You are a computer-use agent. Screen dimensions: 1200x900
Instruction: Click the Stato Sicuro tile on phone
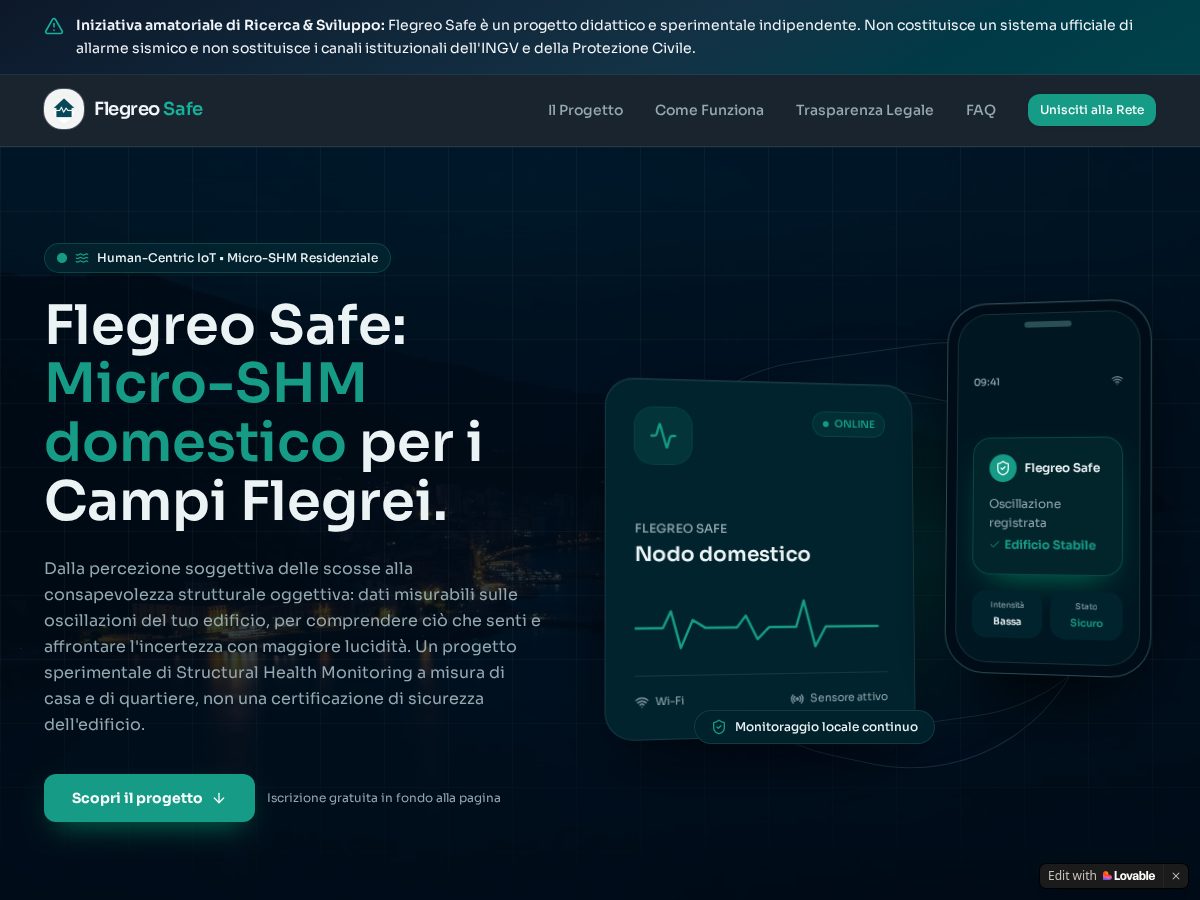[x=1086, y=615]
